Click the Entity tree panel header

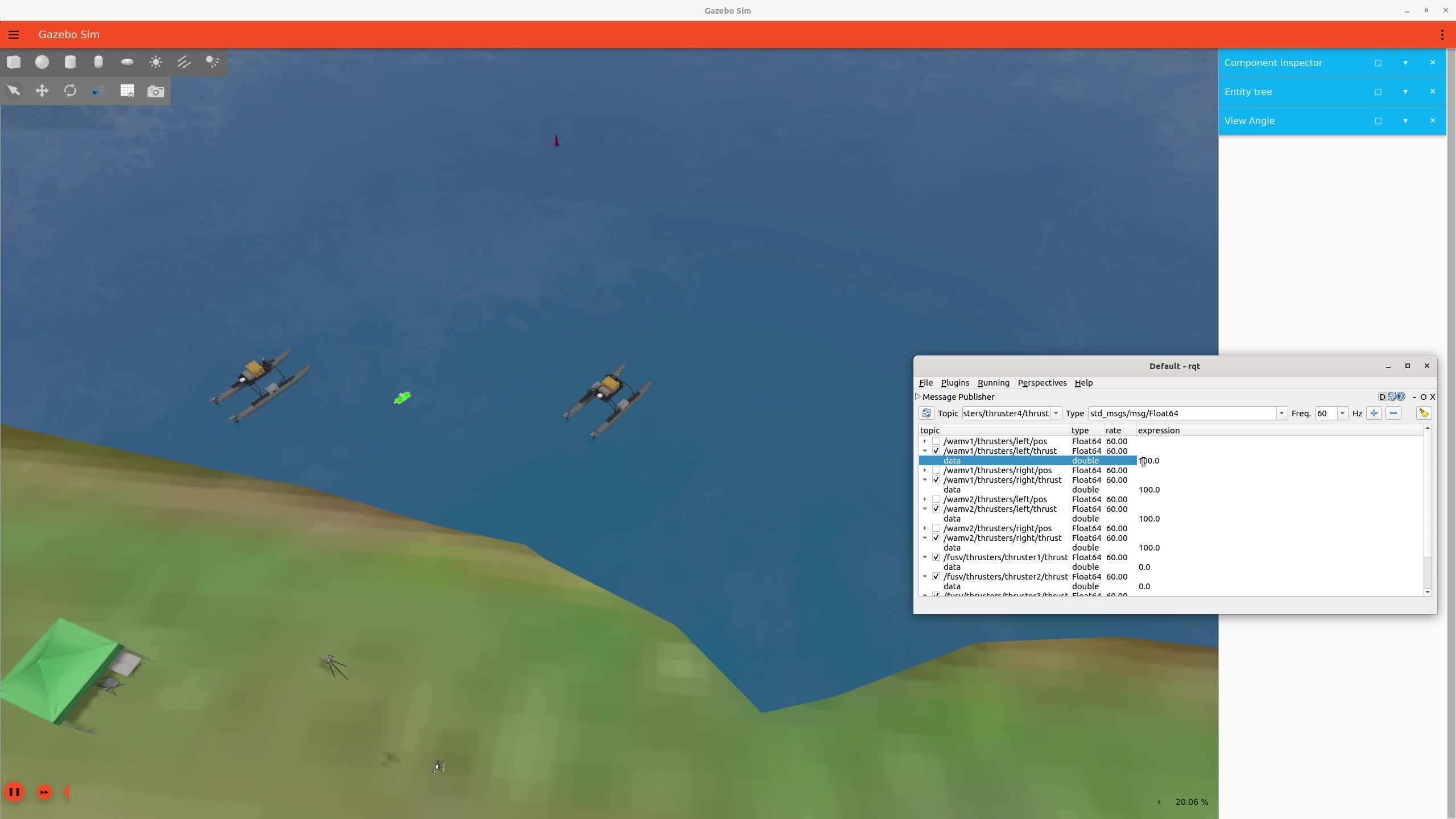[x=1248, y=92]
